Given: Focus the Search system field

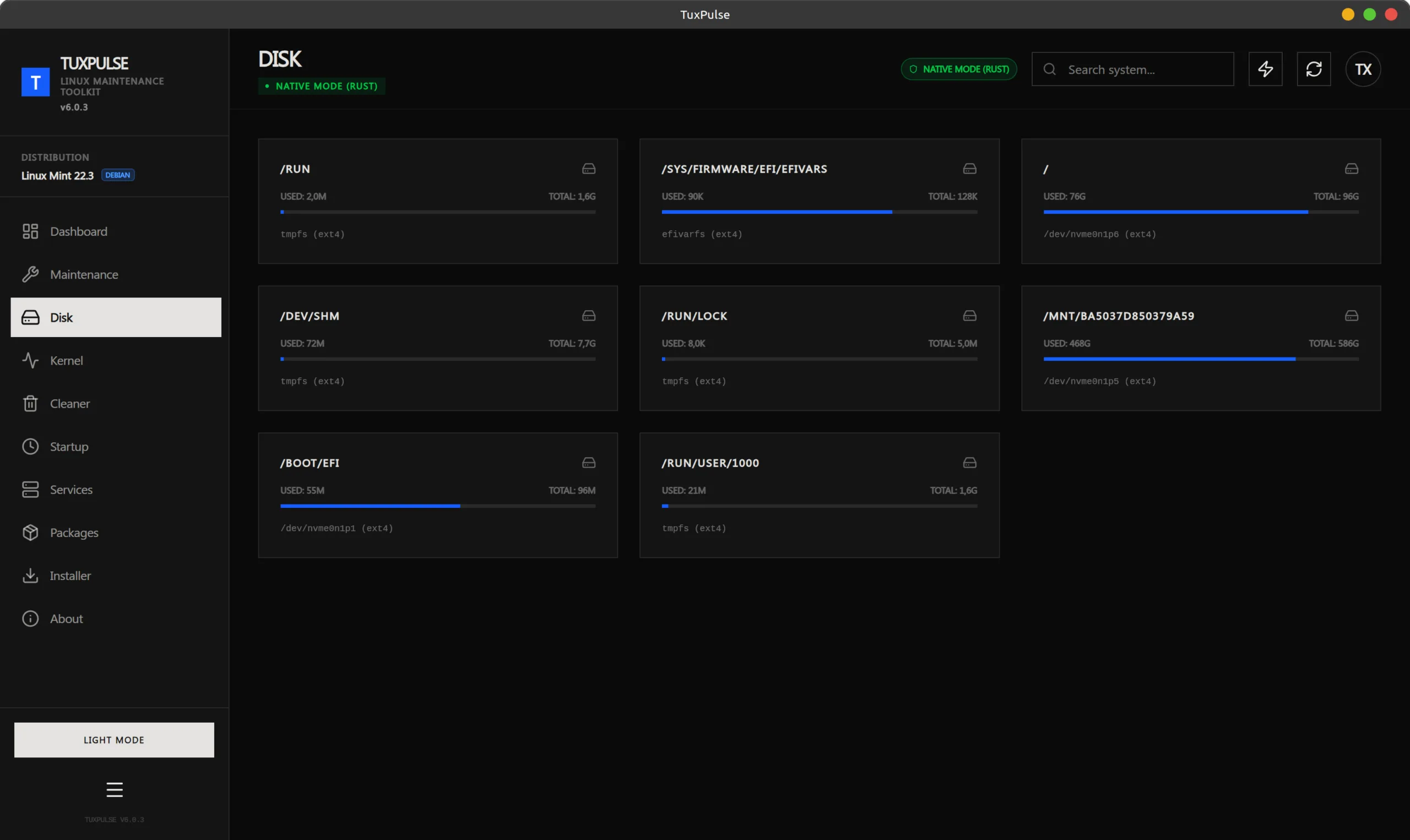Looking at the screenshot, I should [1143, 69].
